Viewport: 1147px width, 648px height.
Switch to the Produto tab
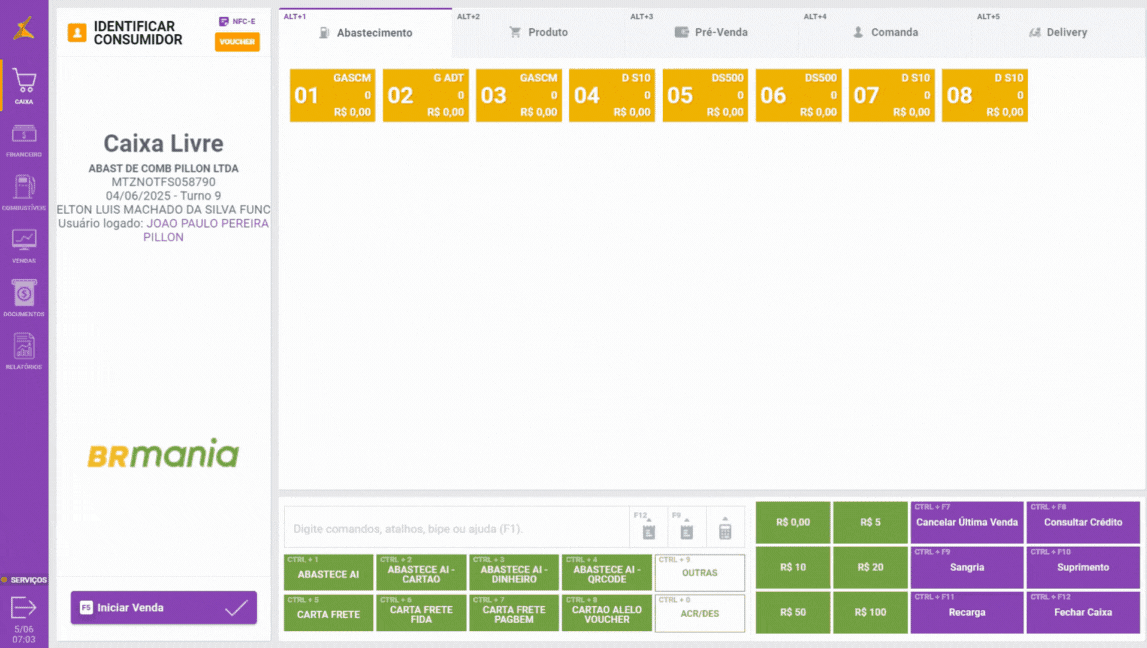click(x=538, y=33)
